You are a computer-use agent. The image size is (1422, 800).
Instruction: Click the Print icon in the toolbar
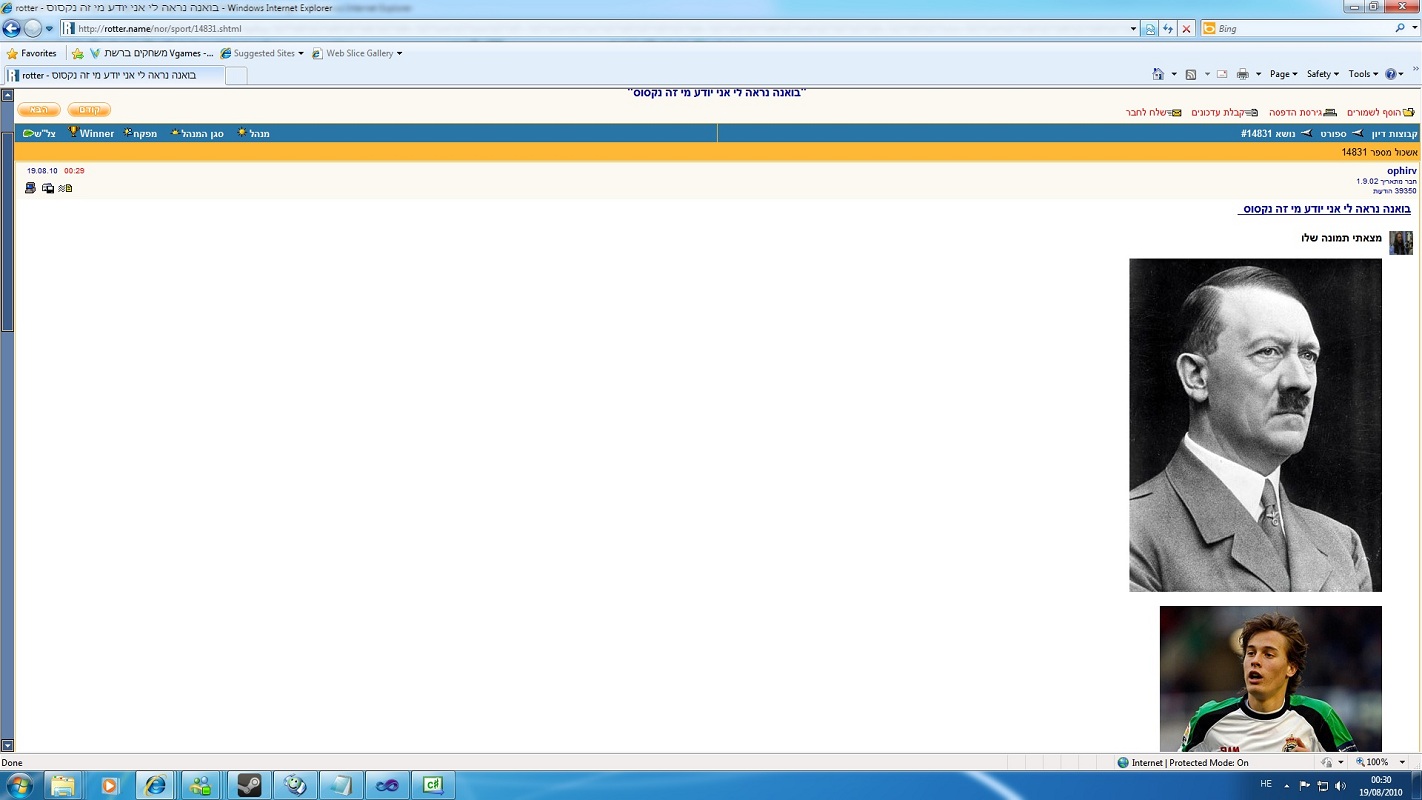1242,74
